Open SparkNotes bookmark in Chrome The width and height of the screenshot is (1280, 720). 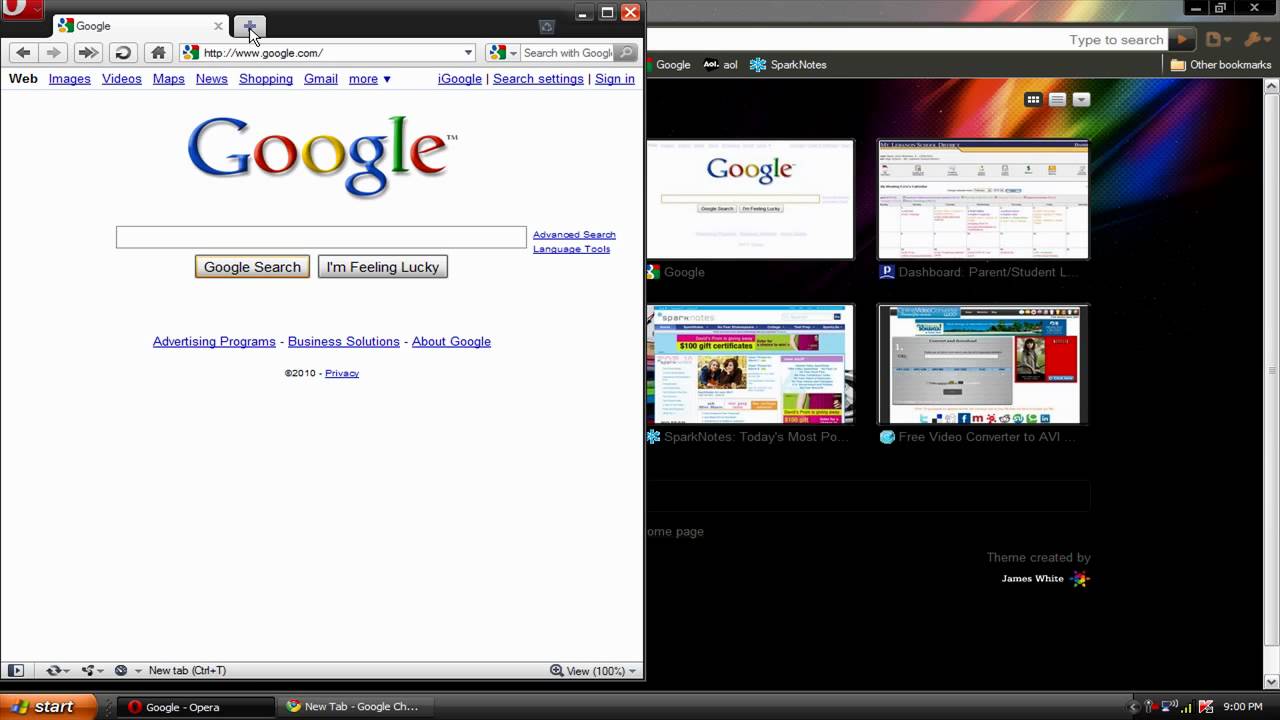pos(788,65)
